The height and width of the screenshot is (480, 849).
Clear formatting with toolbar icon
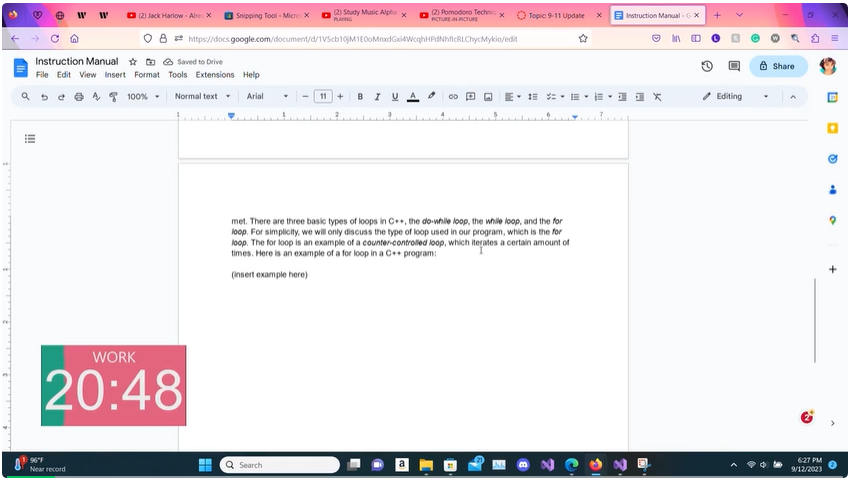tap(657, 97)
